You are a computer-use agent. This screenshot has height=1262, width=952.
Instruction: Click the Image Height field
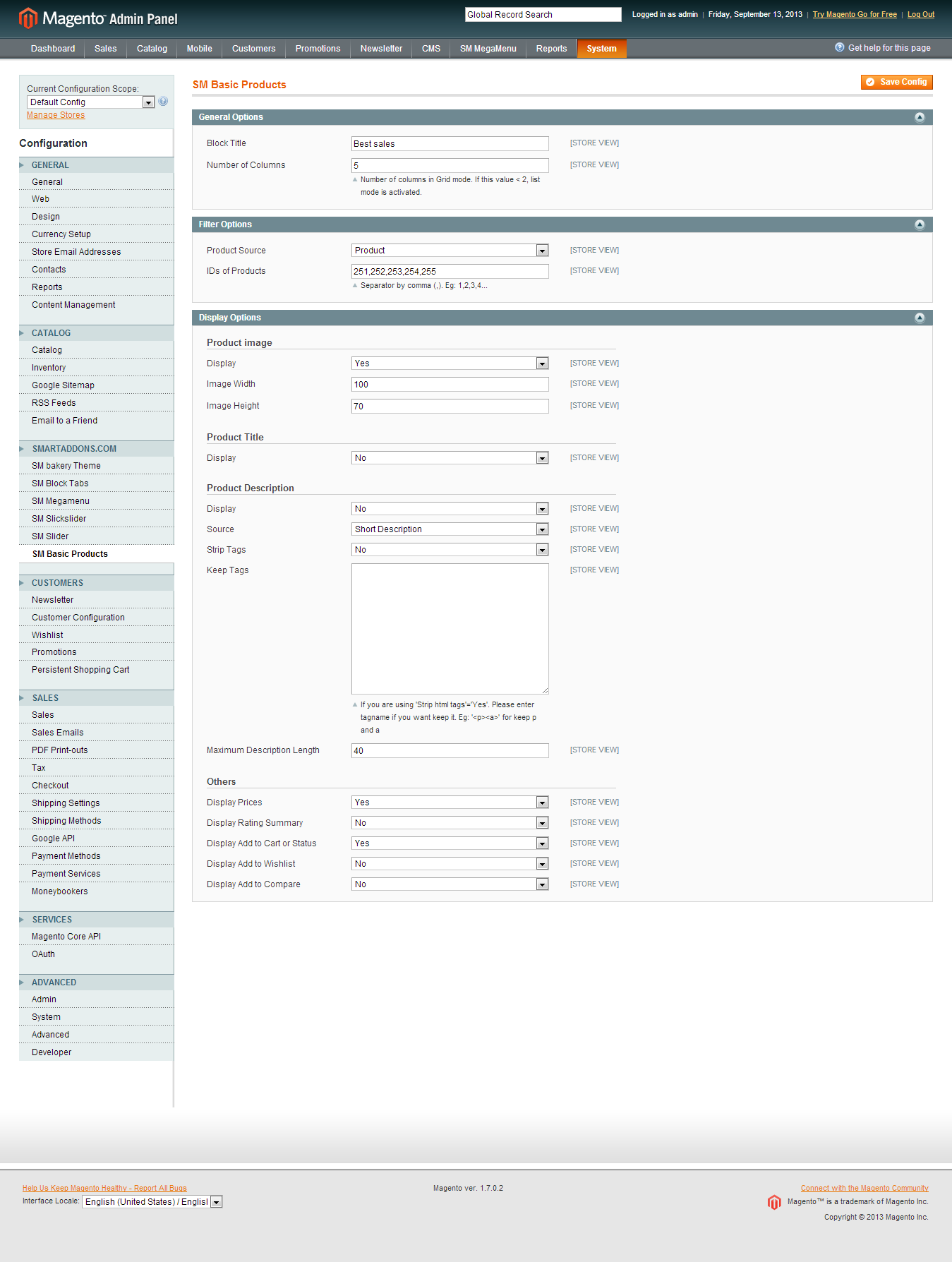(x=450, y=407)
